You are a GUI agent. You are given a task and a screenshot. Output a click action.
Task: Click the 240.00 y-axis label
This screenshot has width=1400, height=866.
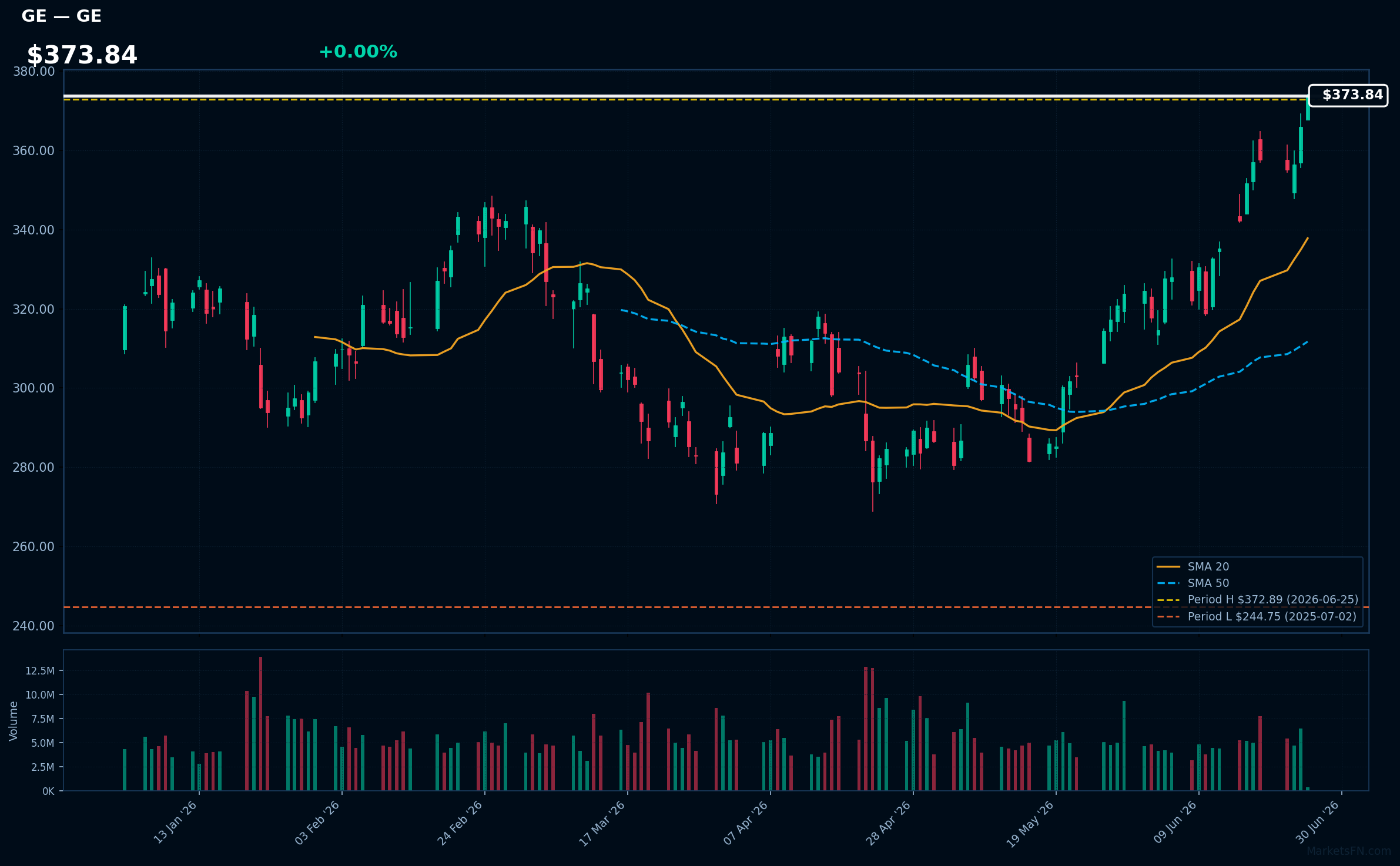coord(34,626)
